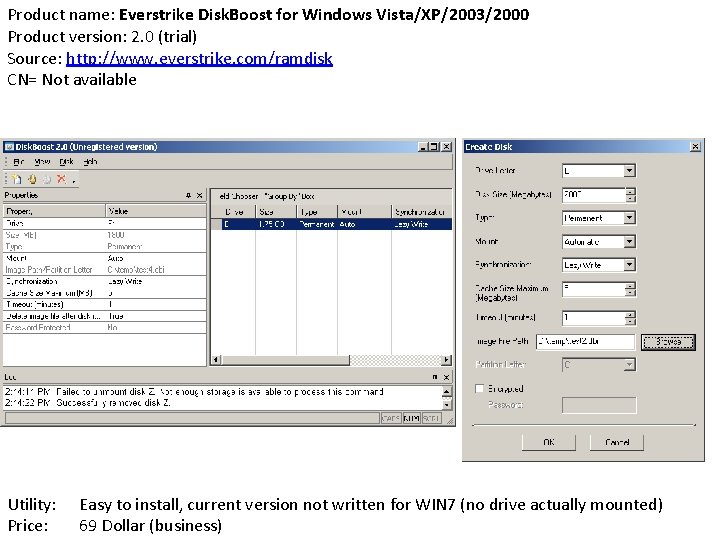The height and width of the screenshot is (540, 720).
Task: Decrease Disk Size with down spinner
Action: 630,198
